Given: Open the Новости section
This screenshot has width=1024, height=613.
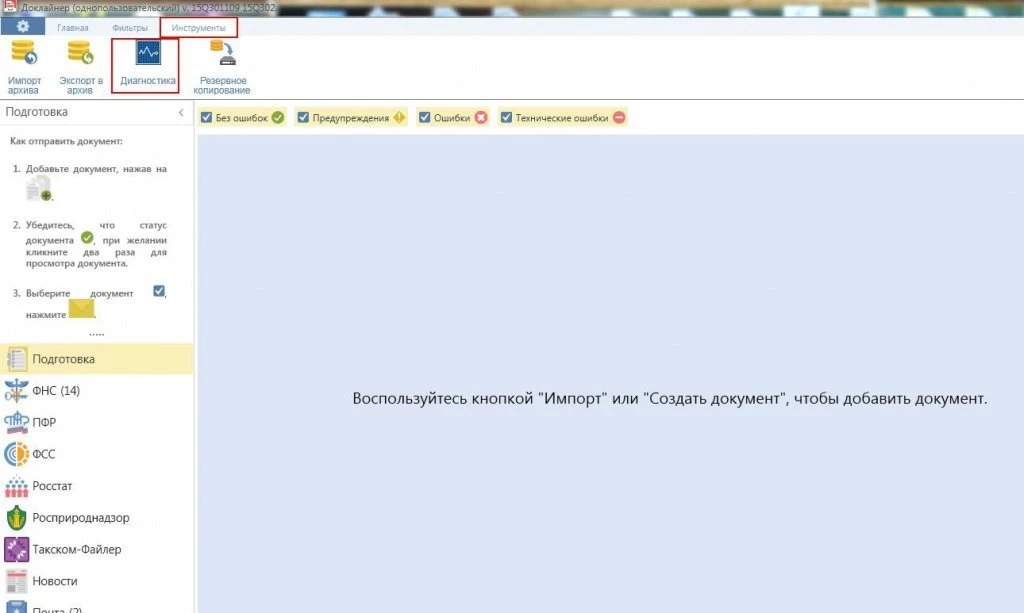Looking at the screenshot, I should click(x=54, y=581).
